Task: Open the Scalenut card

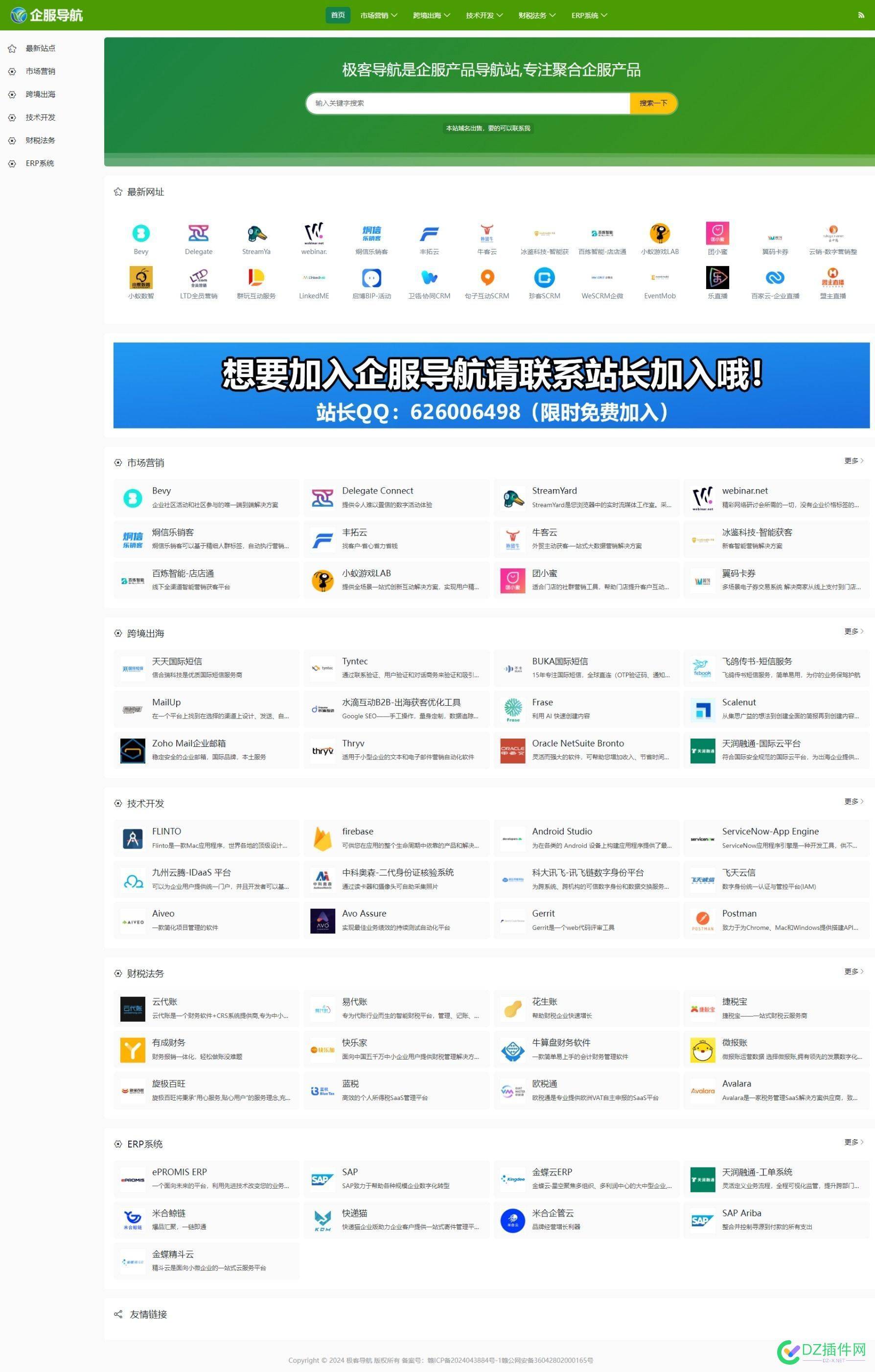Action: point(776,709)
